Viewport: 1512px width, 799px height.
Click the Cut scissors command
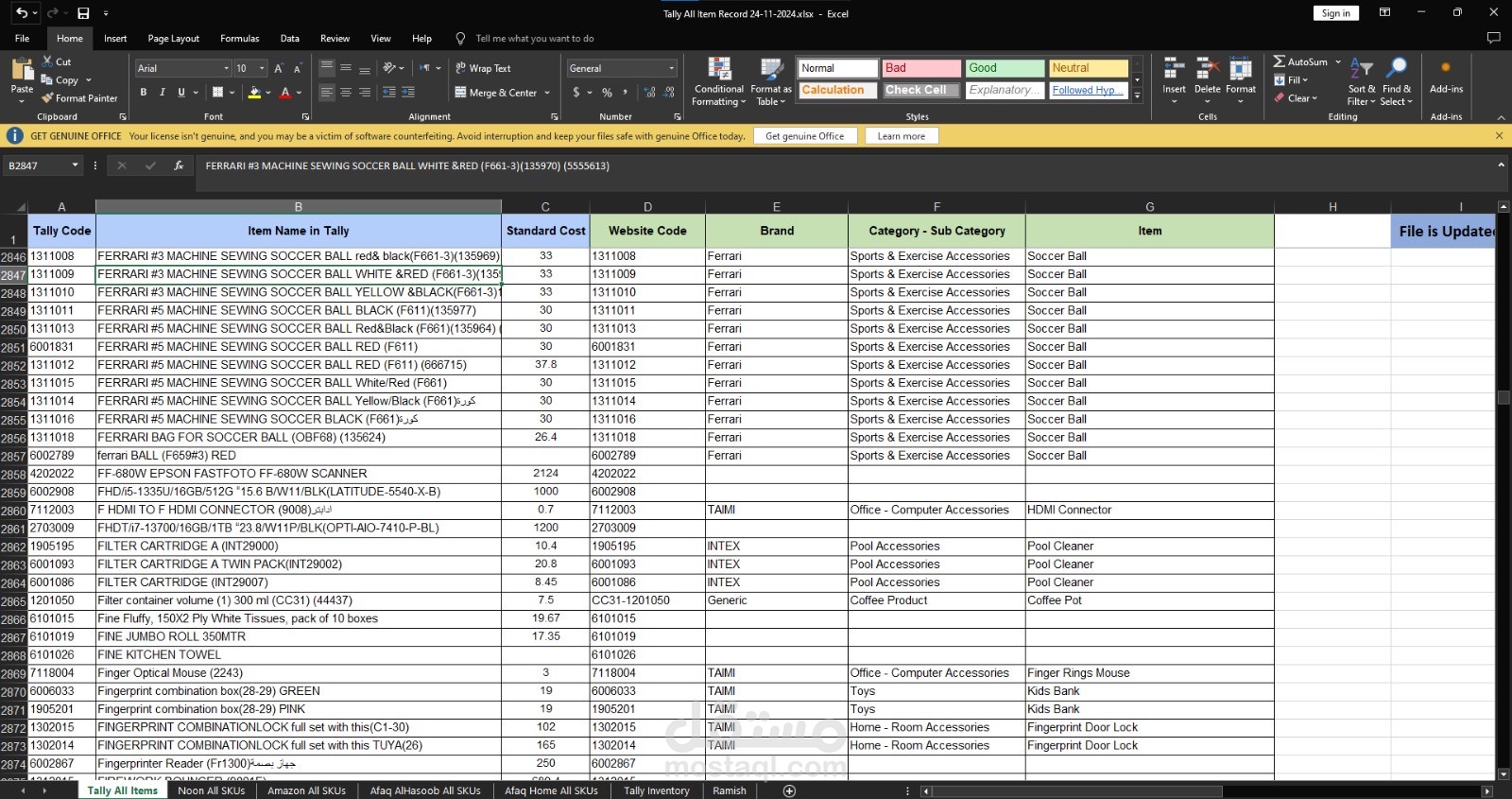(x=57, y=61)
